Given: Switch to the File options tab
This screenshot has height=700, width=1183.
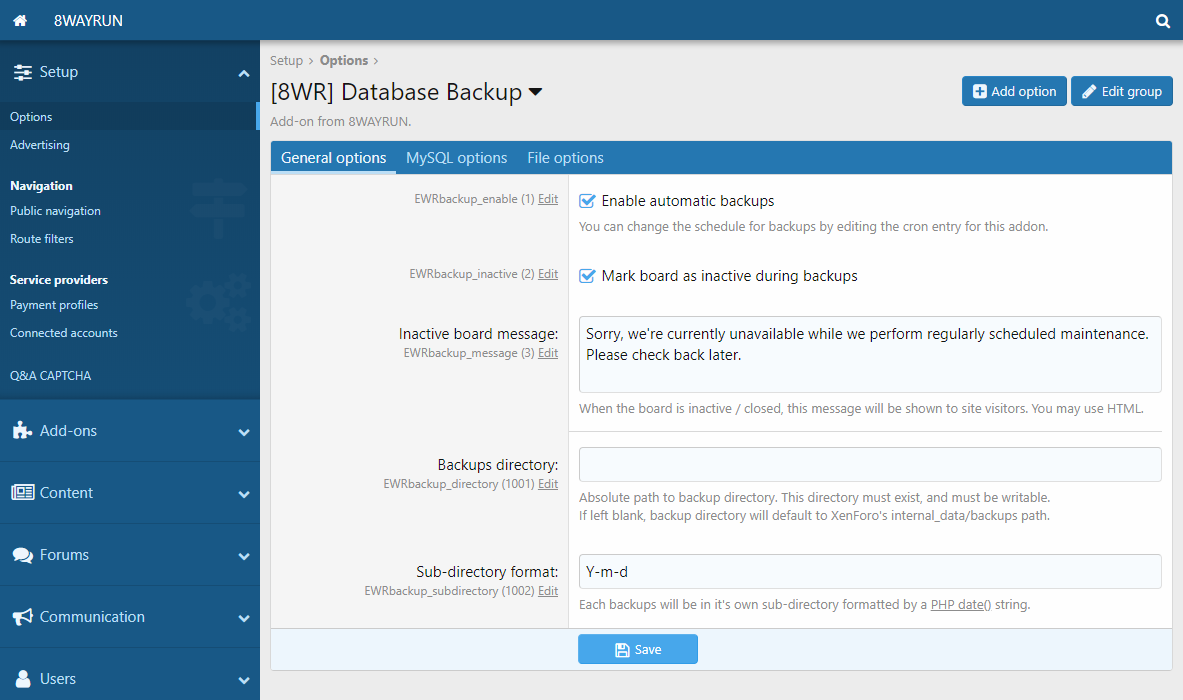Looking at the screenshot, I should pyautogui.click(x=565, y=158).
